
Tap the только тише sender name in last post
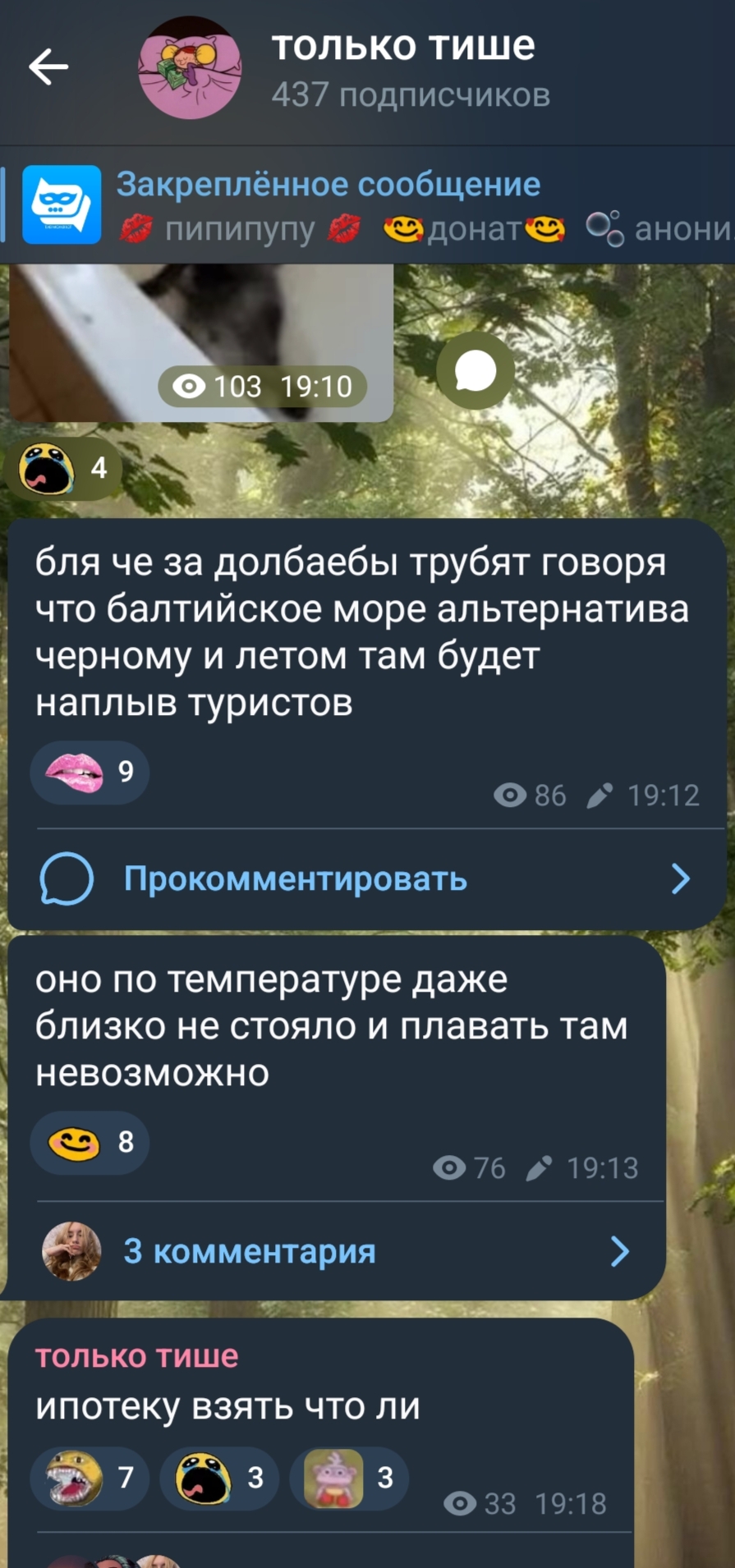(137, 1356)
